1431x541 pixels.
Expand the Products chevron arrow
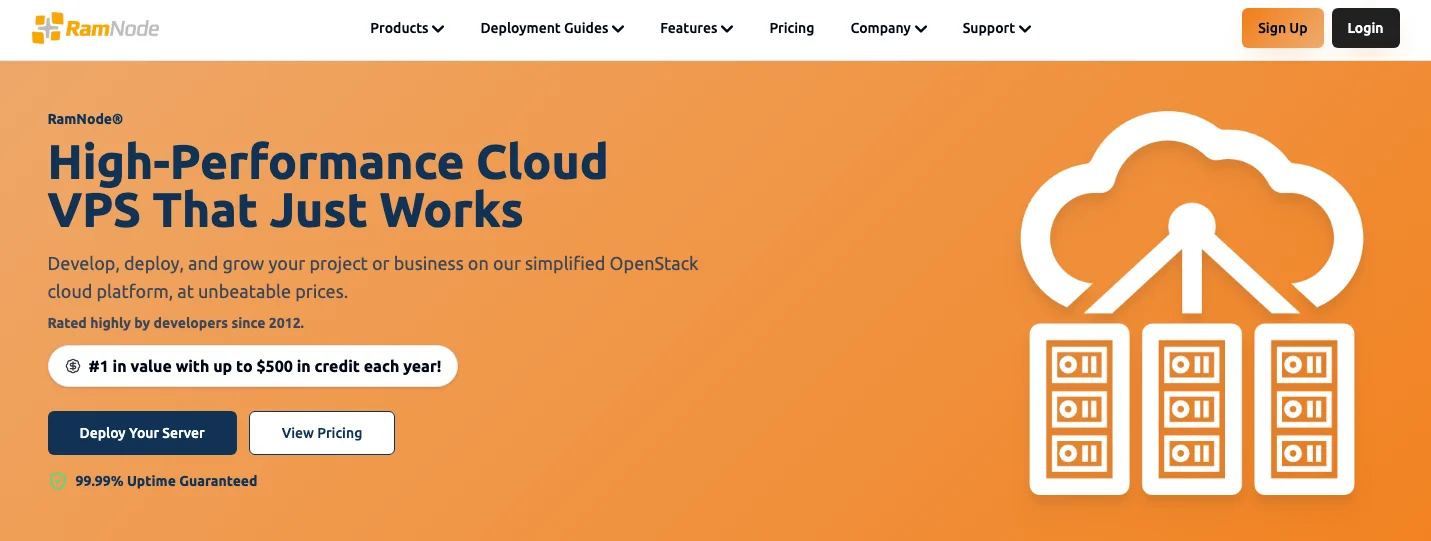click(438, 29)
